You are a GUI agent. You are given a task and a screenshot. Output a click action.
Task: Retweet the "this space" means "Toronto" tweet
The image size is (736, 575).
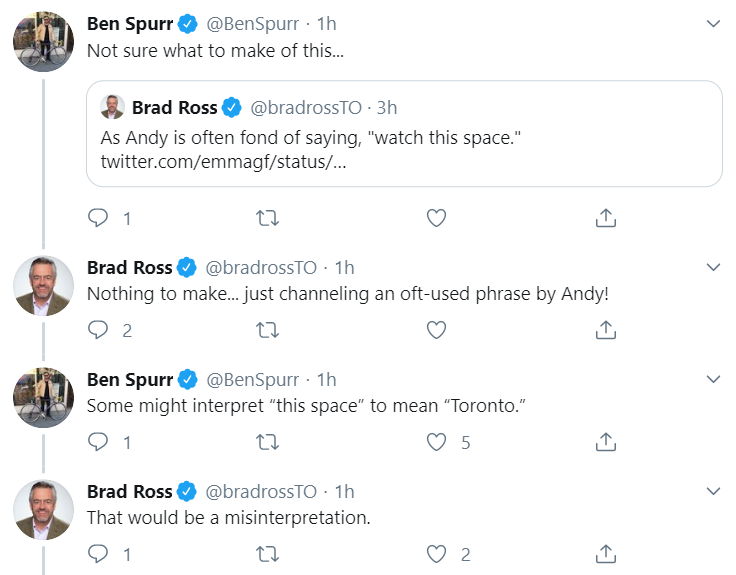click(x=267, y=442)
